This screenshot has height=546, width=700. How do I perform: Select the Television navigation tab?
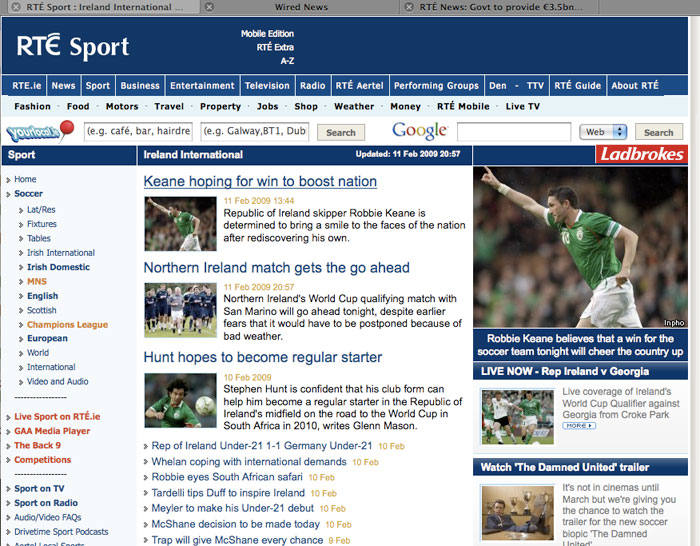[267, 86]
